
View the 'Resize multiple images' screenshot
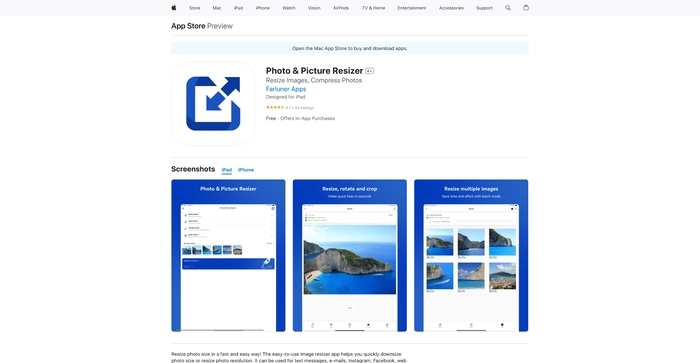click(471, 255)
